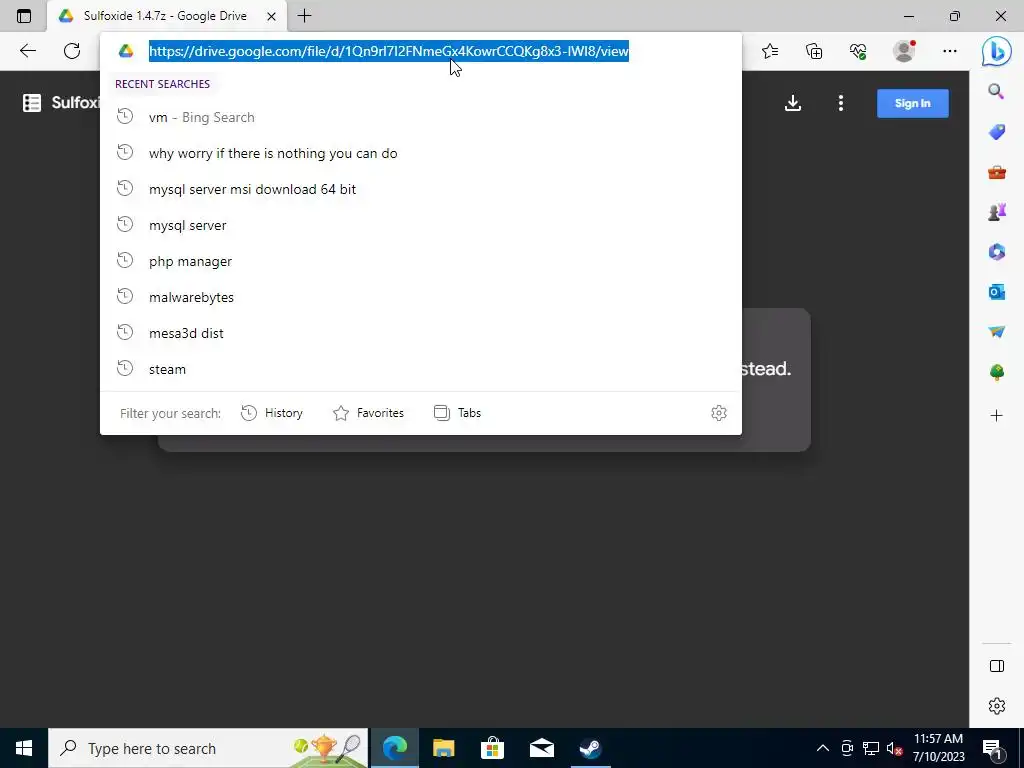
Task: Show hidden system tray icons chevron
Action: click(x=823, y=748)
